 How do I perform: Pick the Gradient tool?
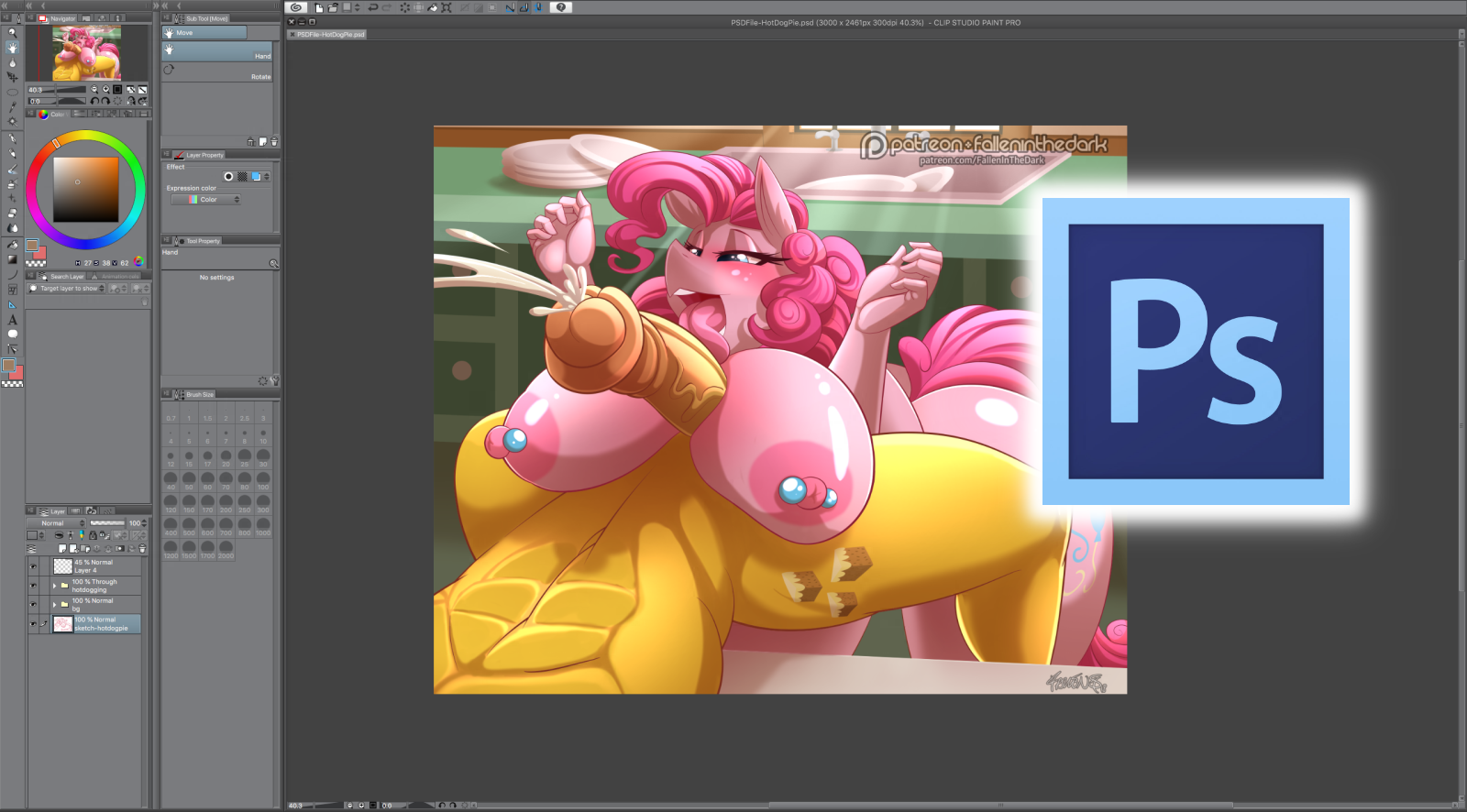point(12,259)
